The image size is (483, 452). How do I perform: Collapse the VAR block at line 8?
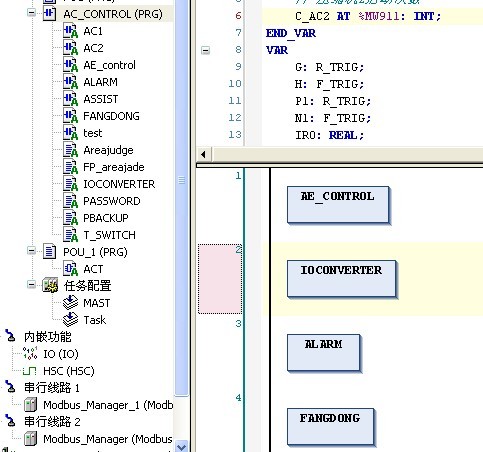coord(206,50)
